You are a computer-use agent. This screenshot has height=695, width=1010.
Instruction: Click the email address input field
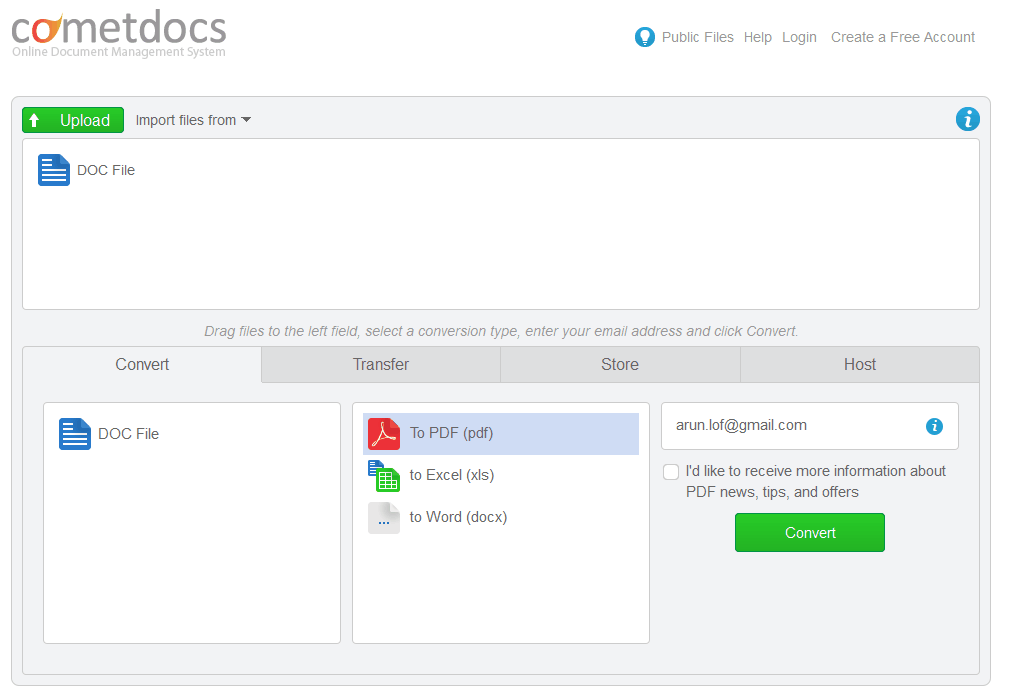[810, 426]
